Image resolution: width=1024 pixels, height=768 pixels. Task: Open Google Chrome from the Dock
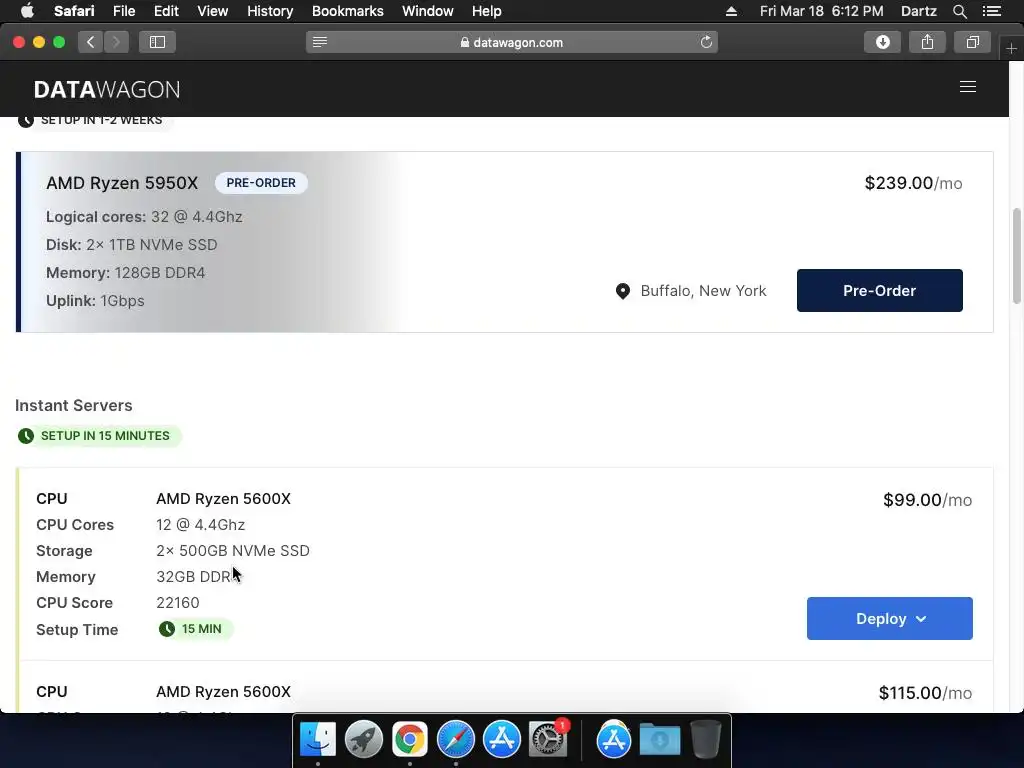[x=409, y=739]
